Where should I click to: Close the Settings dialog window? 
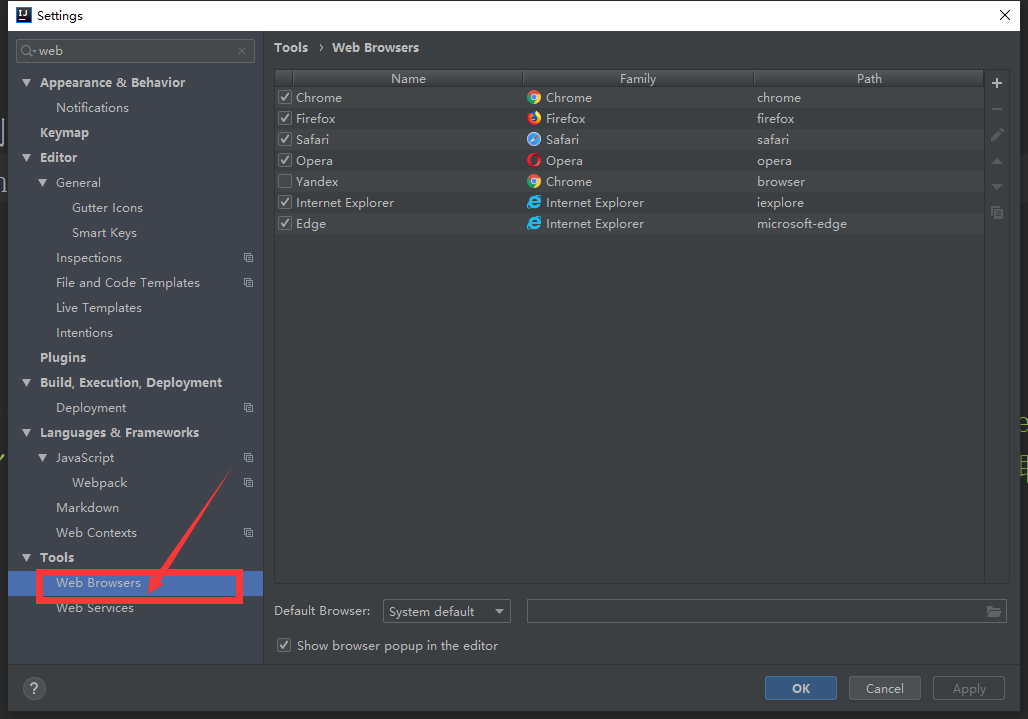(x=1004, y=15)
